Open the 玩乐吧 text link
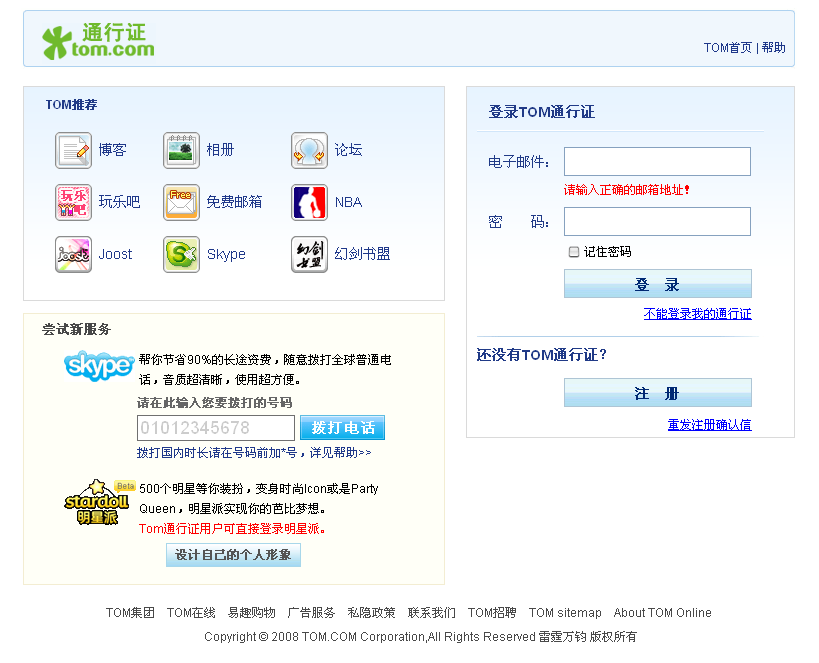This screenshot has width=819, height=663. [120, 202]
